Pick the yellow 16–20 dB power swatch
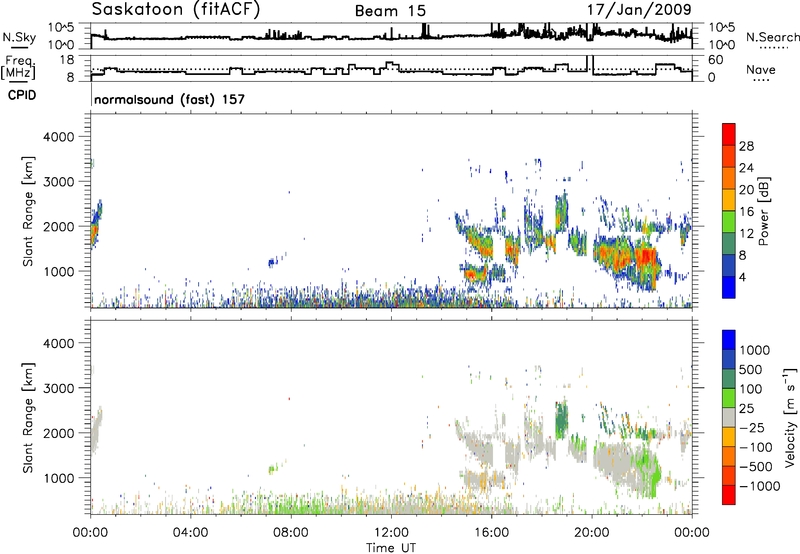Image resolution: width=800 pixels, height=554 pixels. click(729, 200)
